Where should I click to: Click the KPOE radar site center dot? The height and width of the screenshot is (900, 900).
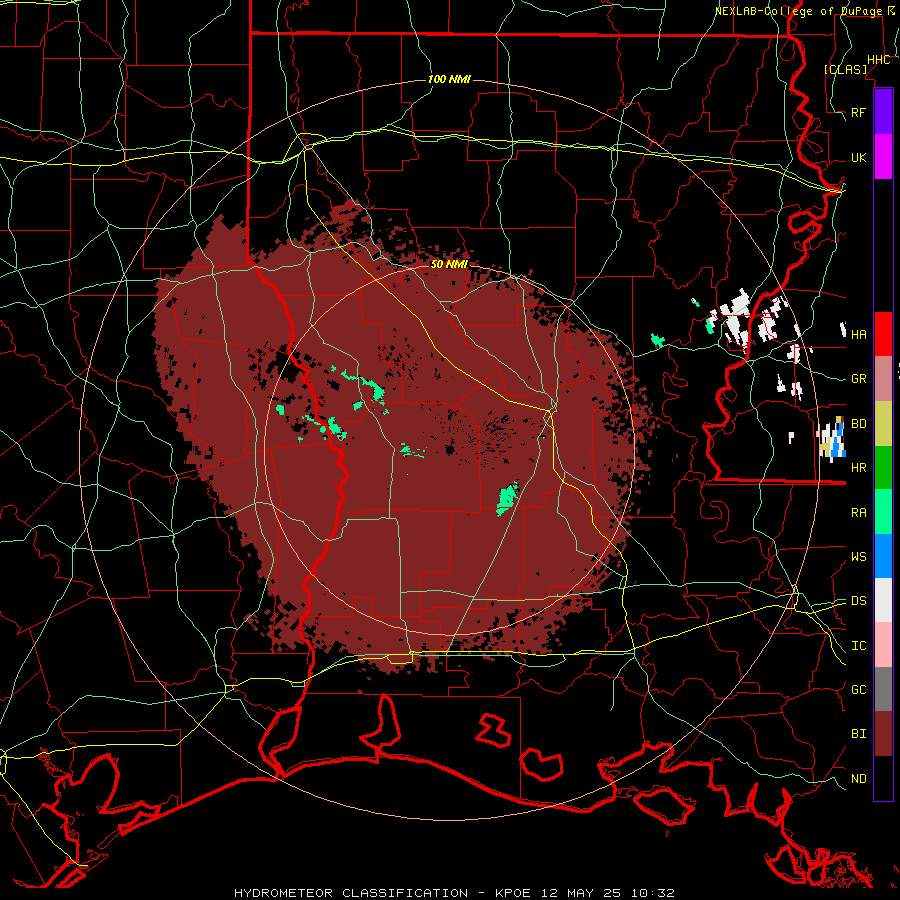click(x=450, y=449)
